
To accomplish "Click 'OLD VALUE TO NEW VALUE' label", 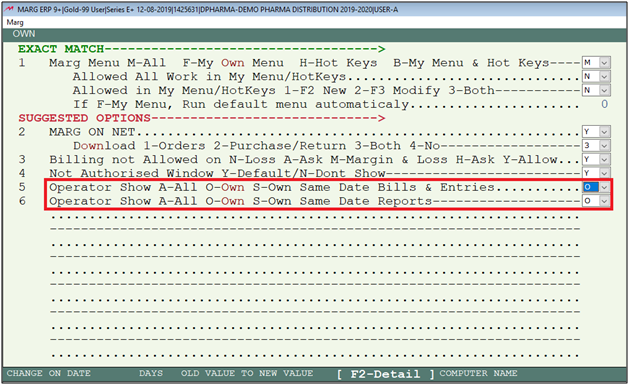I will pyautogui.click(x=247, y=373).
